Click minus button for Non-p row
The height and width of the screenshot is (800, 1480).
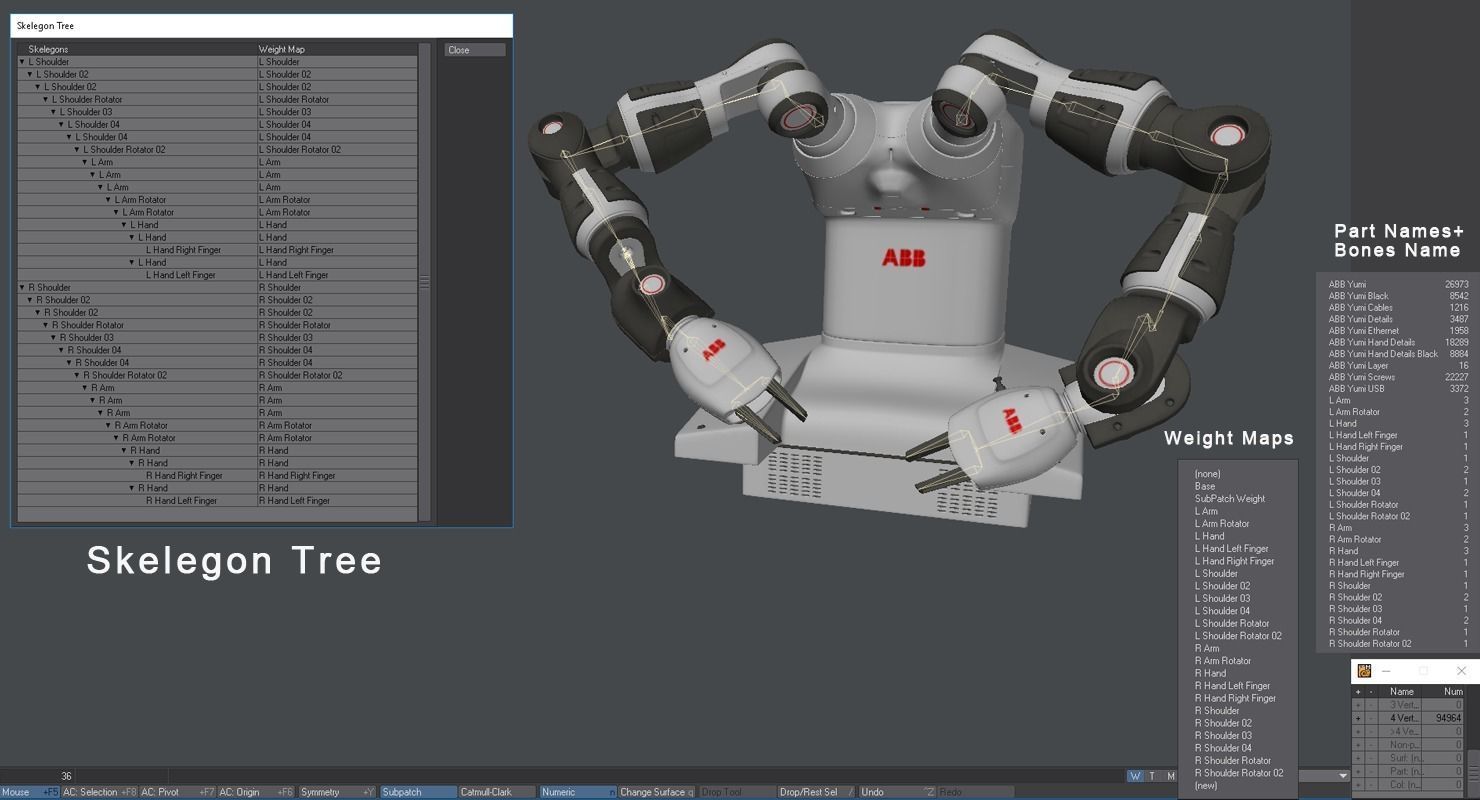coord(1371,745)
